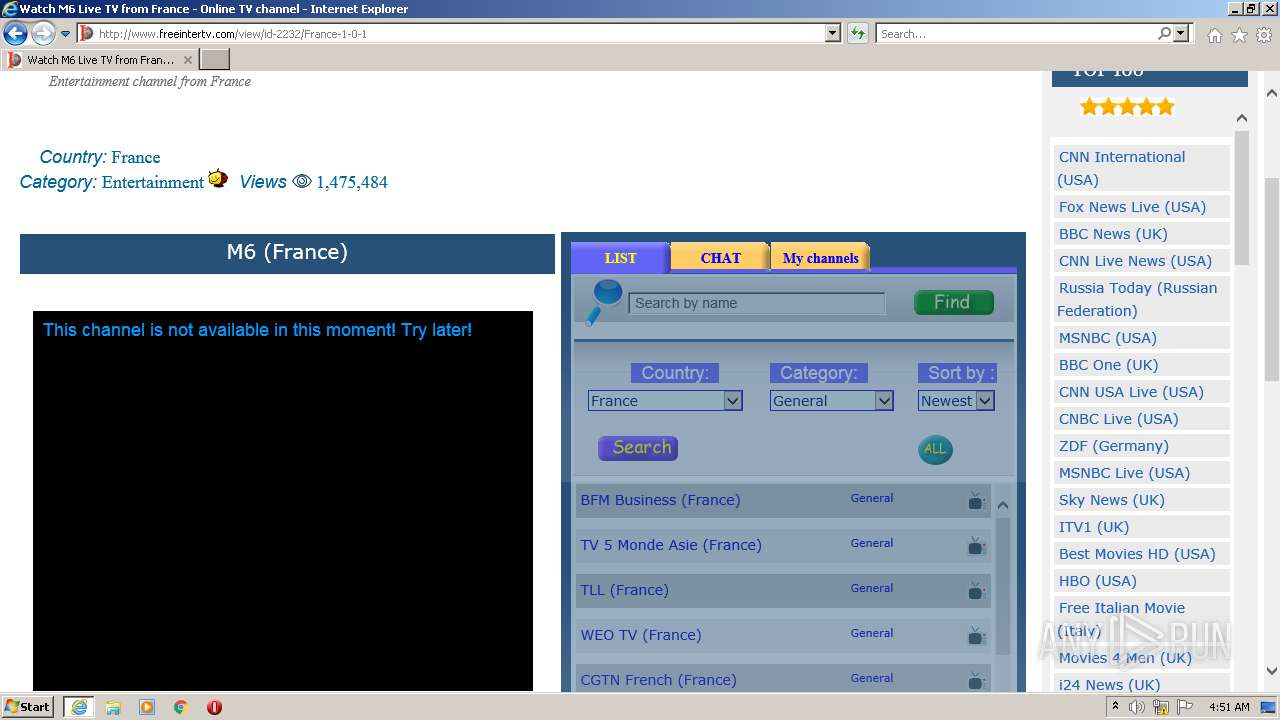Open WEO TV (France) channel link

coord(641,635)
